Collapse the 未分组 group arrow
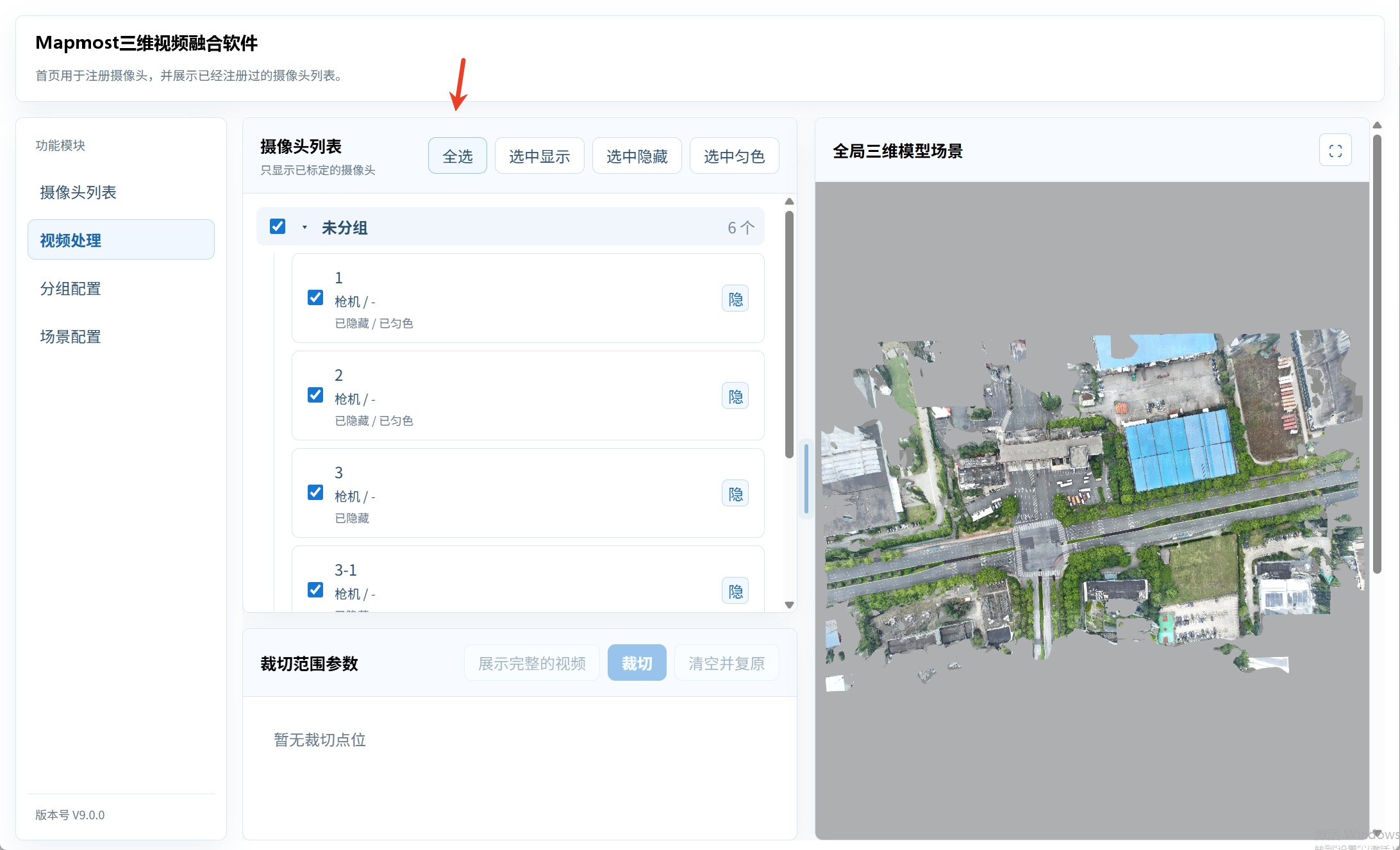The height and width of the screenshot is (850, 1400). 304,227
